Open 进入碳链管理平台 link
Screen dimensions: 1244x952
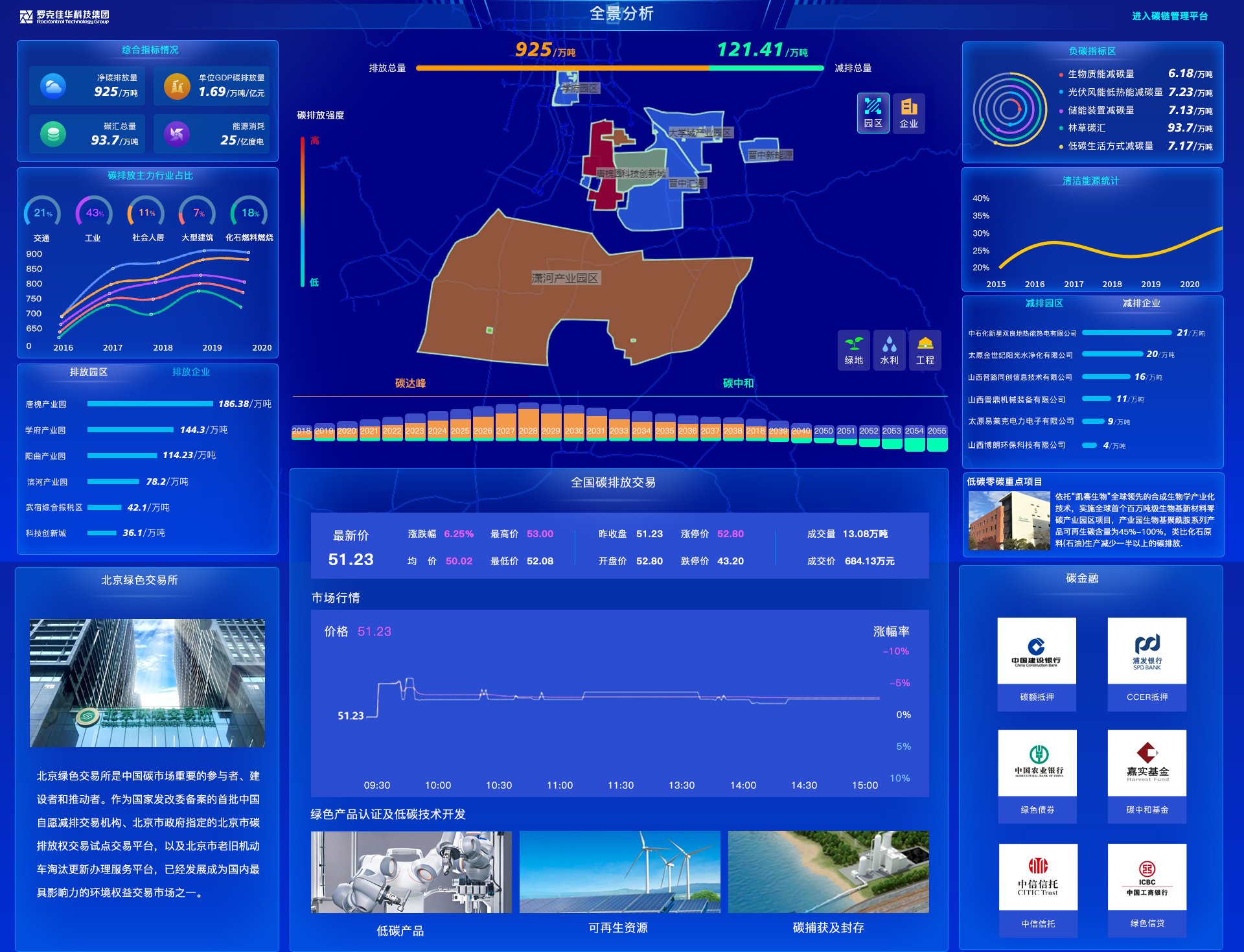(x=1169, y=16)
